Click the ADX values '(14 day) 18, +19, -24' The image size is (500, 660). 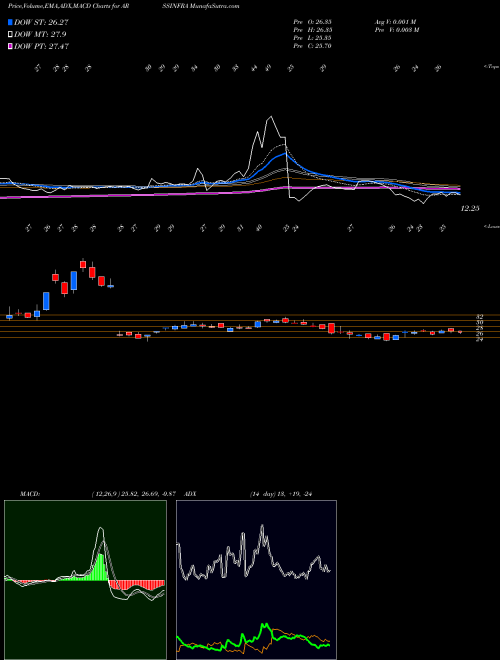pyautogui.click(x=280, y=494)
